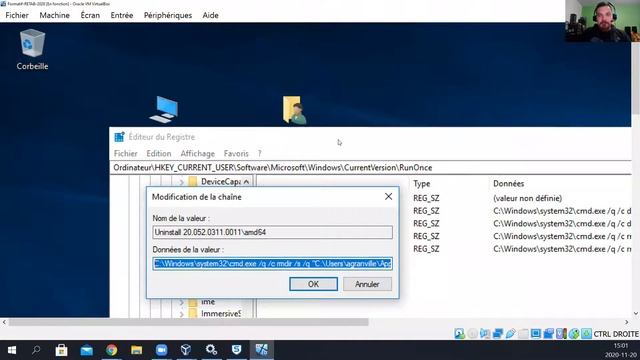Expand the ImmersiveS tree key
This screenshot has height=360, width=640.
pos(182,314)
